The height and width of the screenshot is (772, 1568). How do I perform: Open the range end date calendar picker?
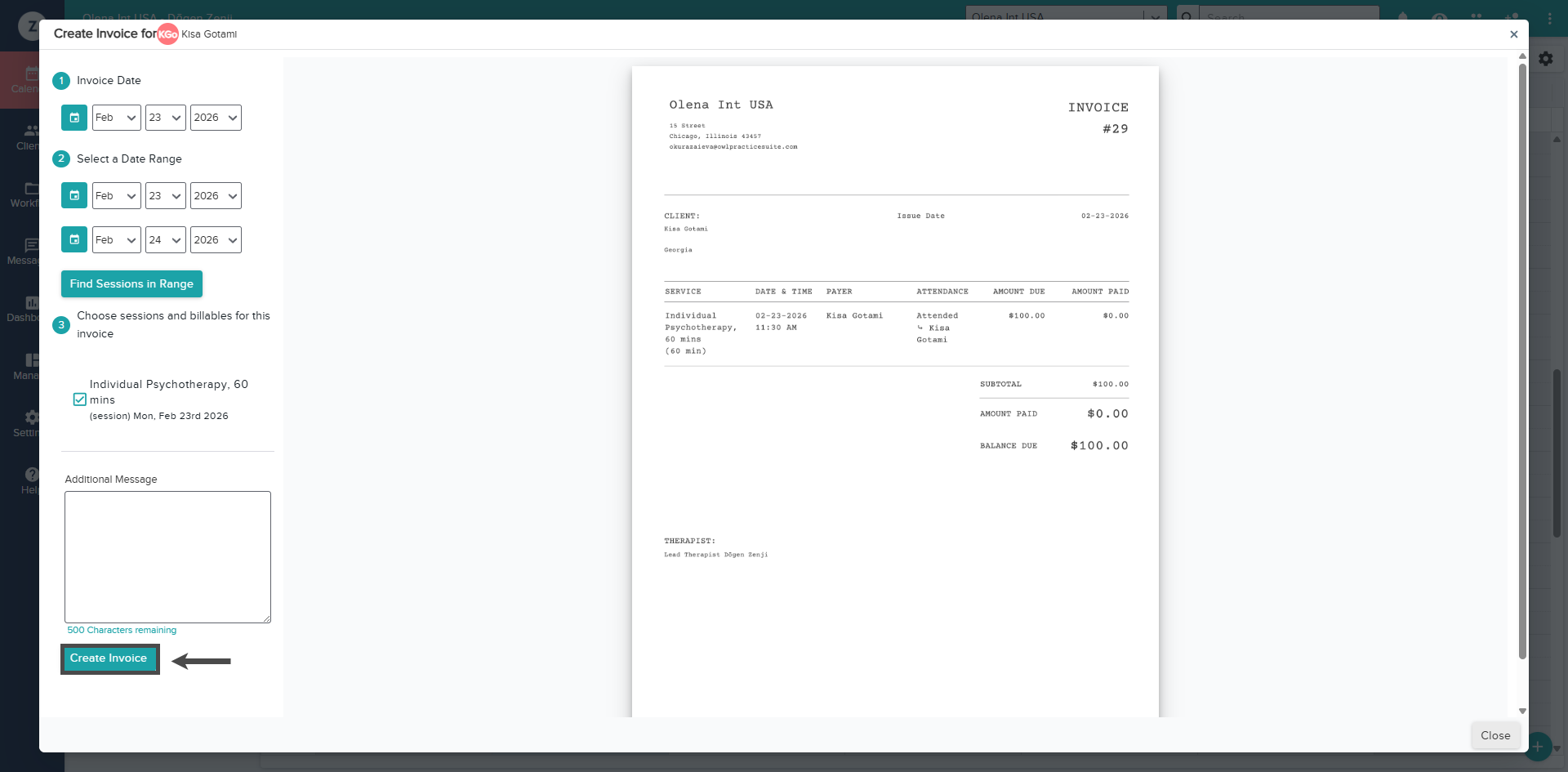[73, 240]
